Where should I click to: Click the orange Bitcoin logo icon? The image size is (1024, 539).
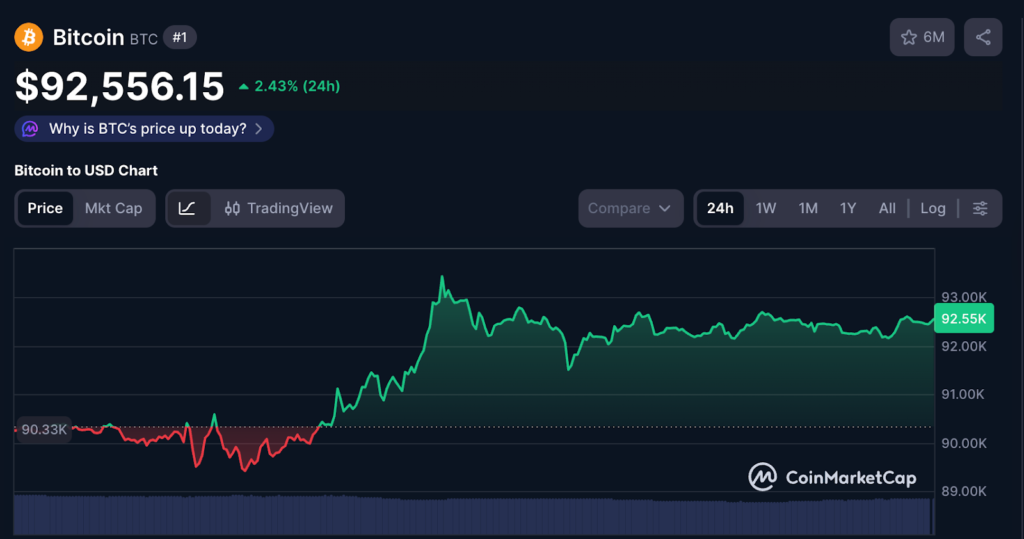28,38
